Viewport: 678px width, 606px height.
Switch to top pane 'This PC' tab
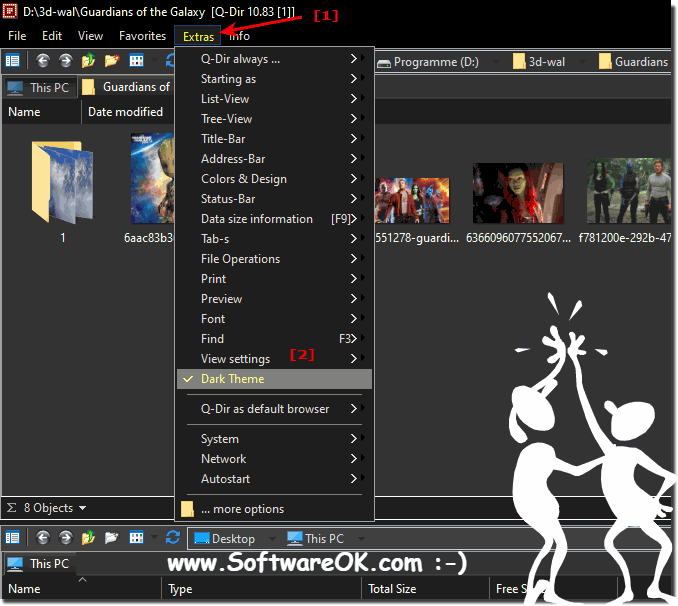click(40, 88)
